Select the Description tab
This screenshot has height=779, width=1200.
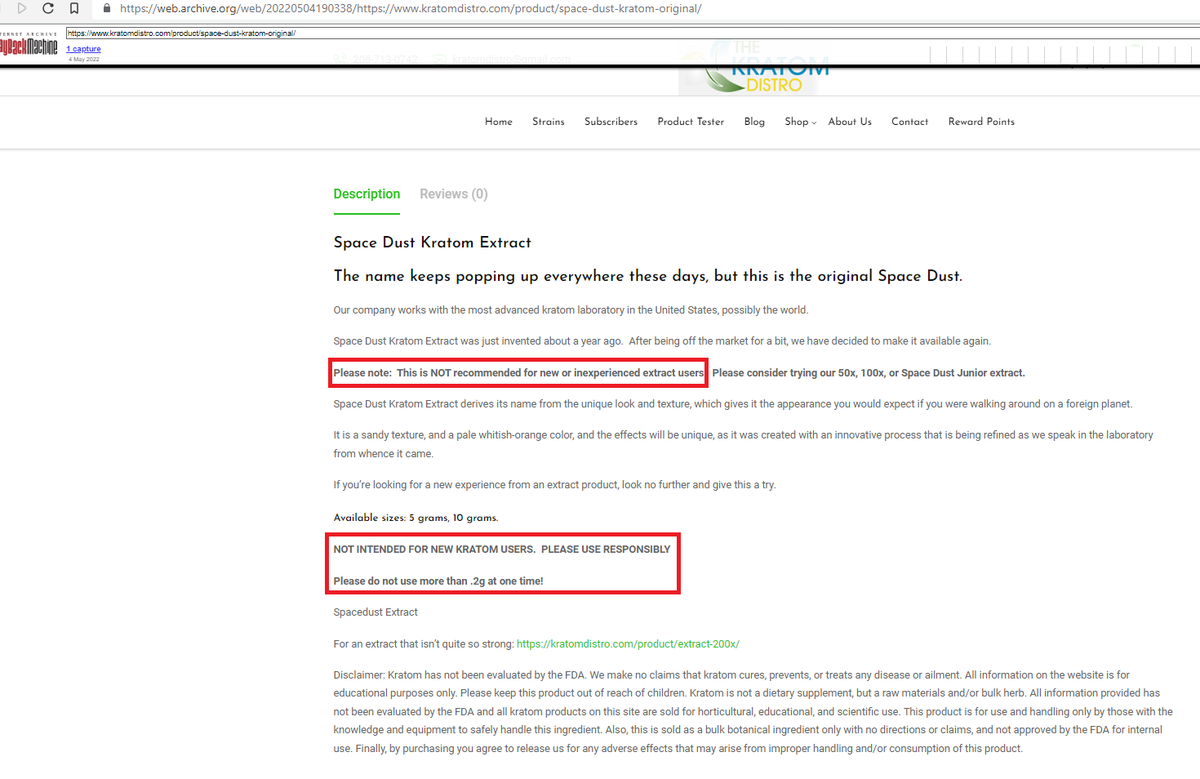click(x=367, y=194)
